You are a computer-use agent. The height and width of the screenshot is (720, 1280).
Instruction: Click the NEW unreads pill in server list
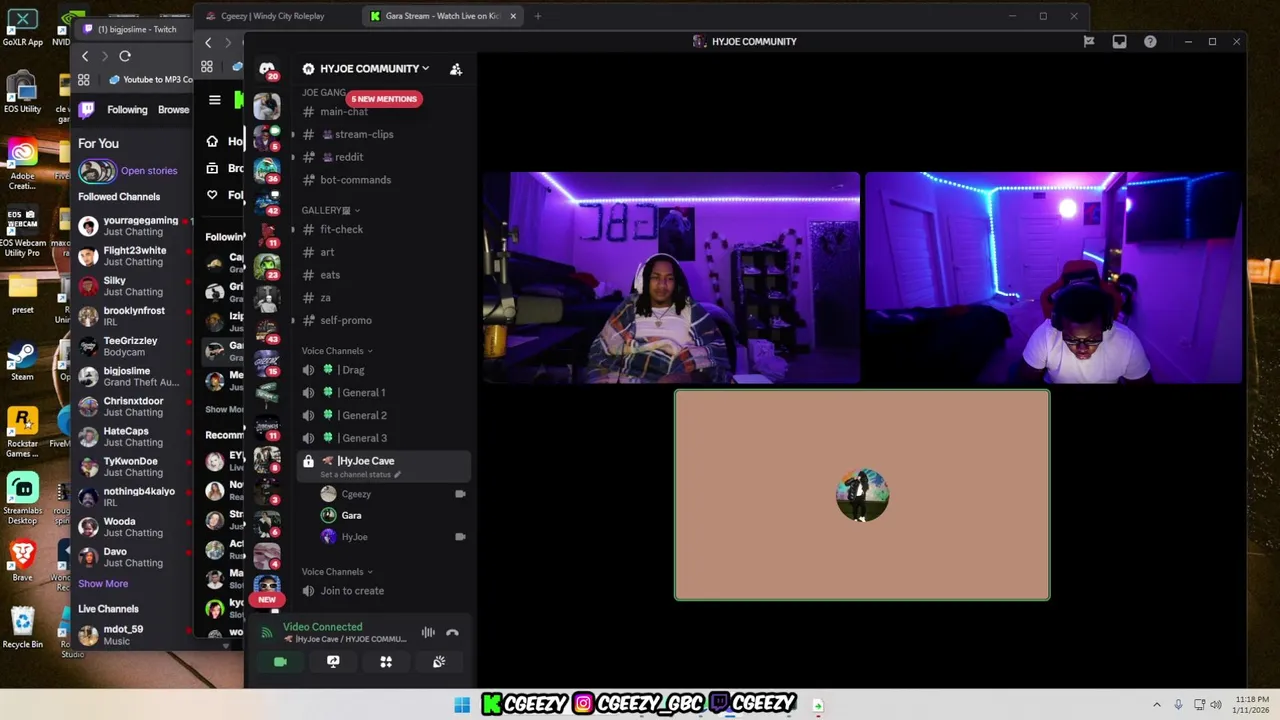(x=267, y=600)
